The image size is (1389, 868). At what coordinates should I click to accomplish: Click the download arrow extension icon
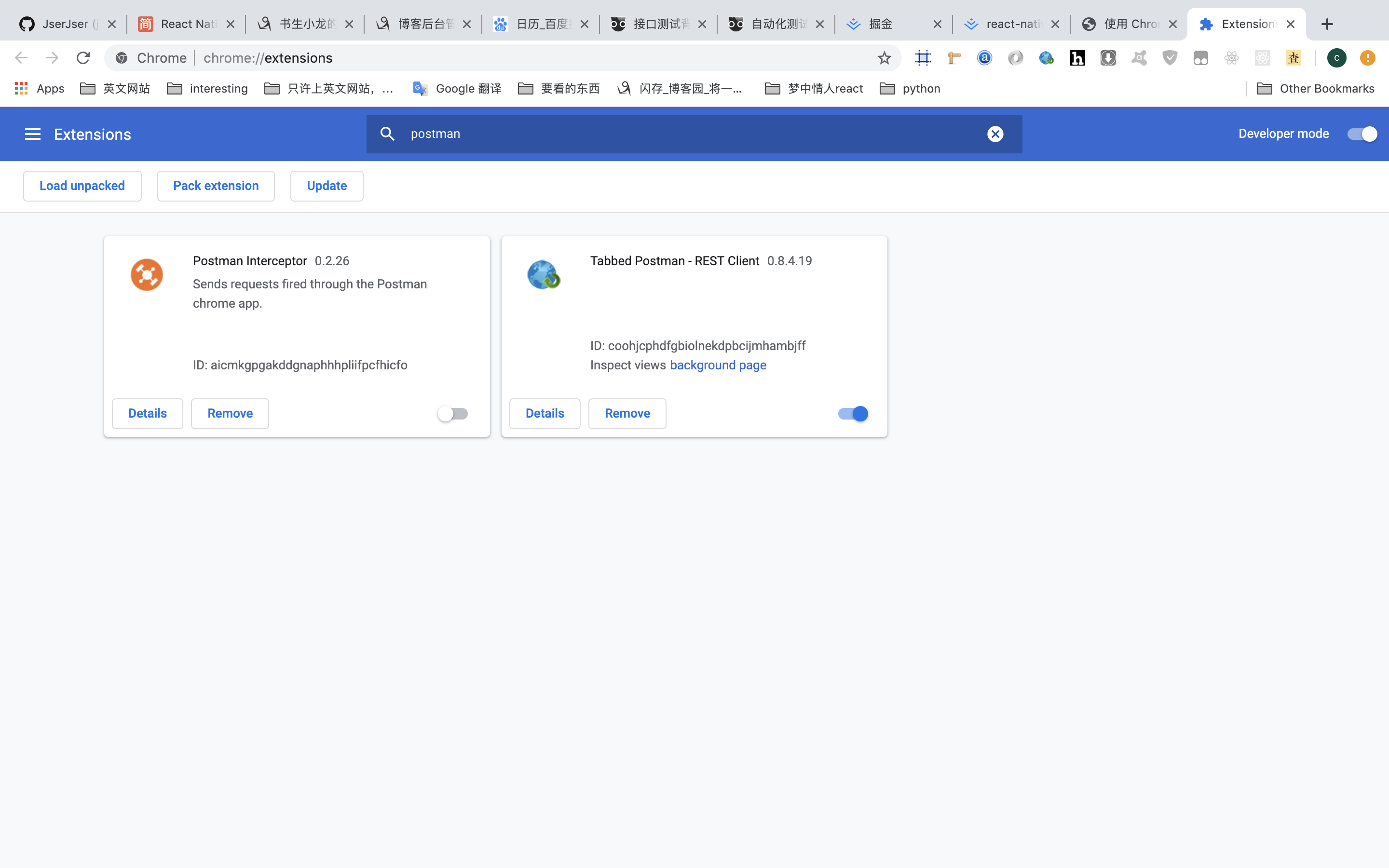(x=1108, y=58)
